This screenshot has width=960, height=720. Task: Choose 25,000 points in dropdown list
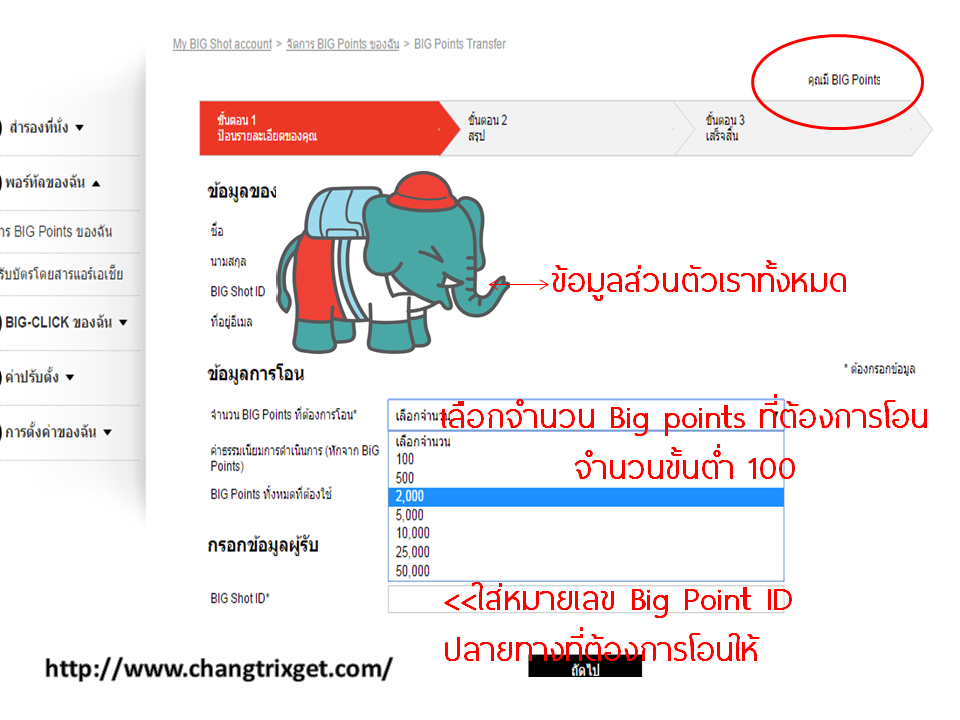(x=586, y=552)
